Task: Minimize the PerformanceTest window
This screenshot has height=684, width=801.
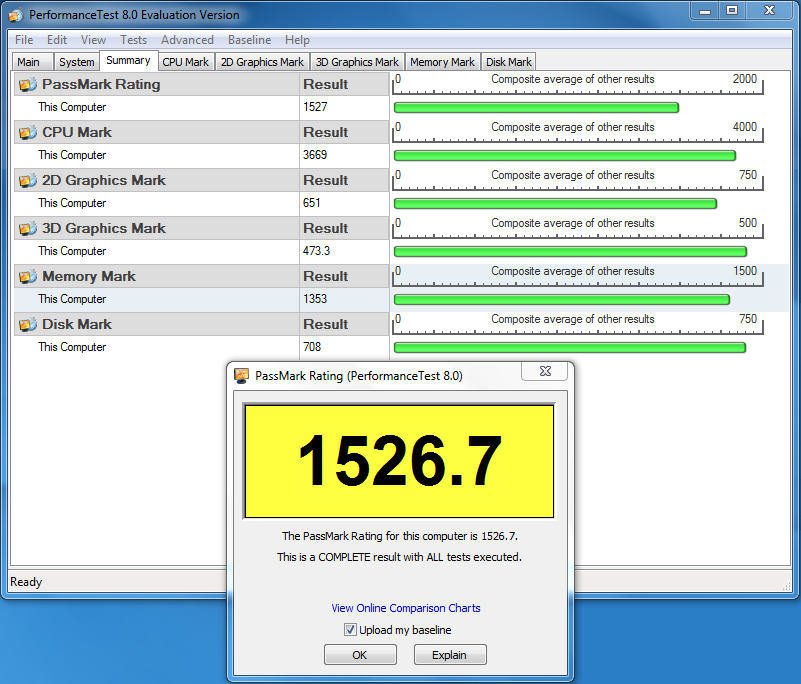Action: click(705, 11)
